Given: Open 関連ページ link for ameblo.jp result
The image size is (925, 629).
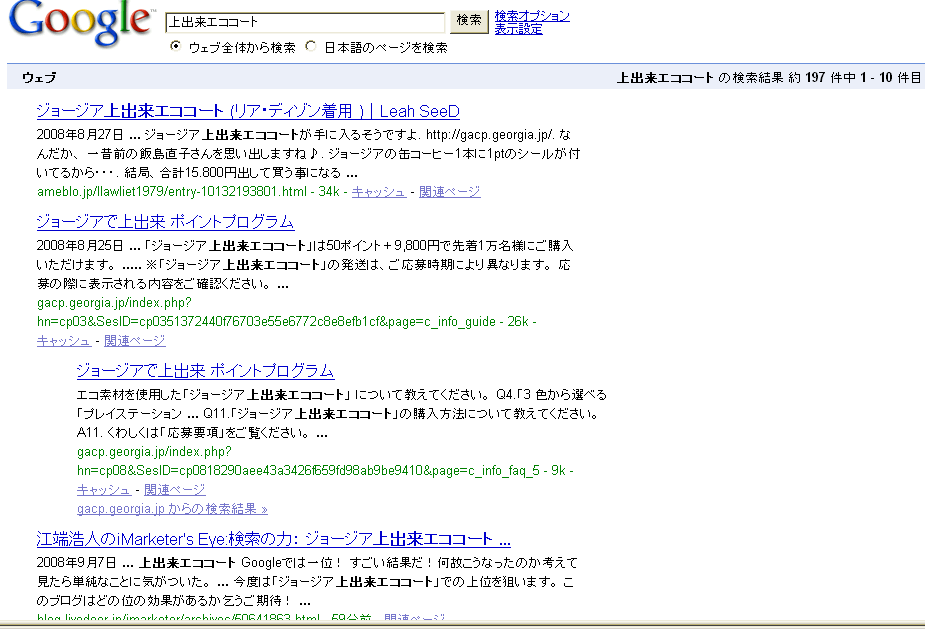Looking at the screenshot, I should coord(450,192).
